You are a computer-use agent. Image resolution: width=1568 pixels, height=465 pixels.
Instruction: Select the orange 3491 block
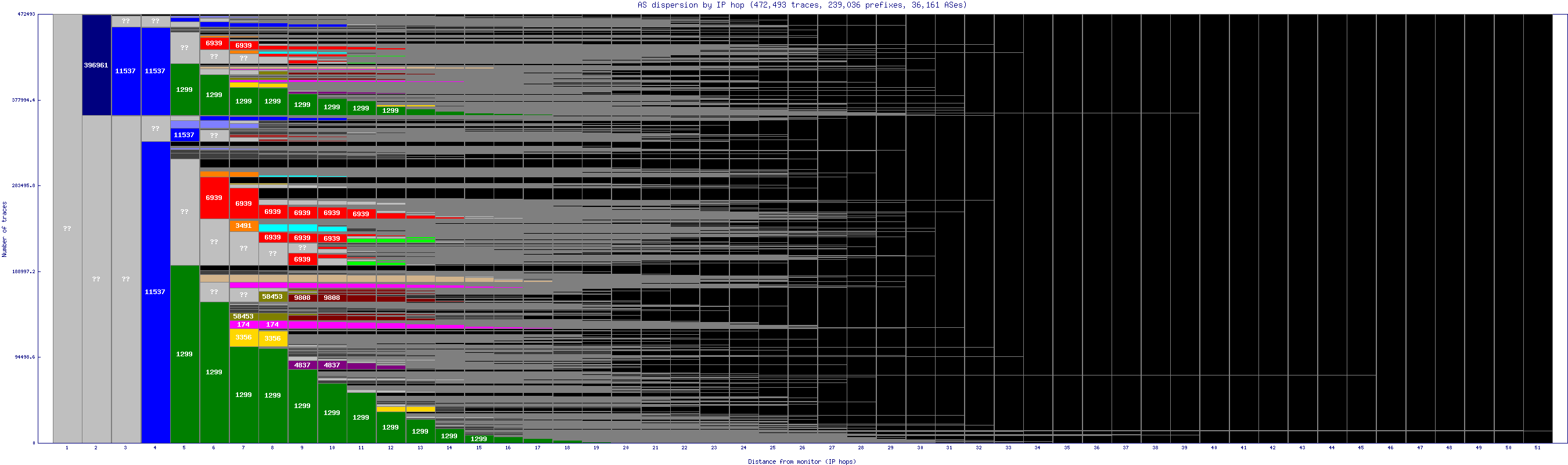tap(243, 226)
